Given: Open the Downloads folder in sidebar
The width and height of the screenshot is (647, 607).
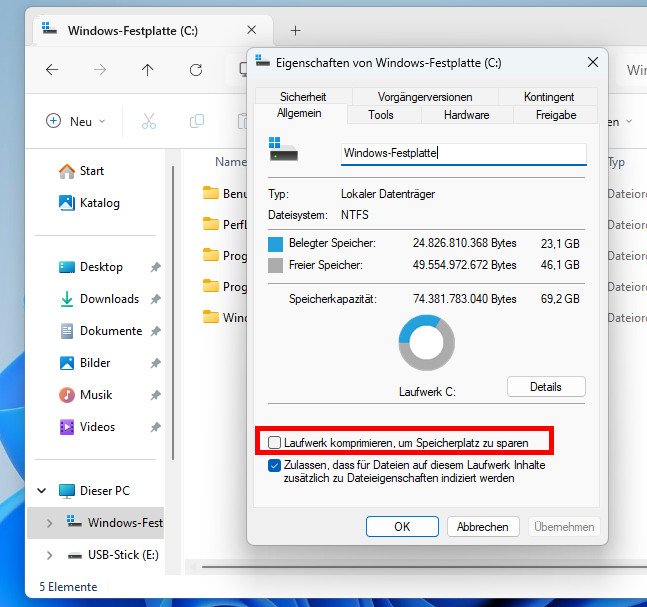Looking at the screenshot, I should click(x=108, y=299).
